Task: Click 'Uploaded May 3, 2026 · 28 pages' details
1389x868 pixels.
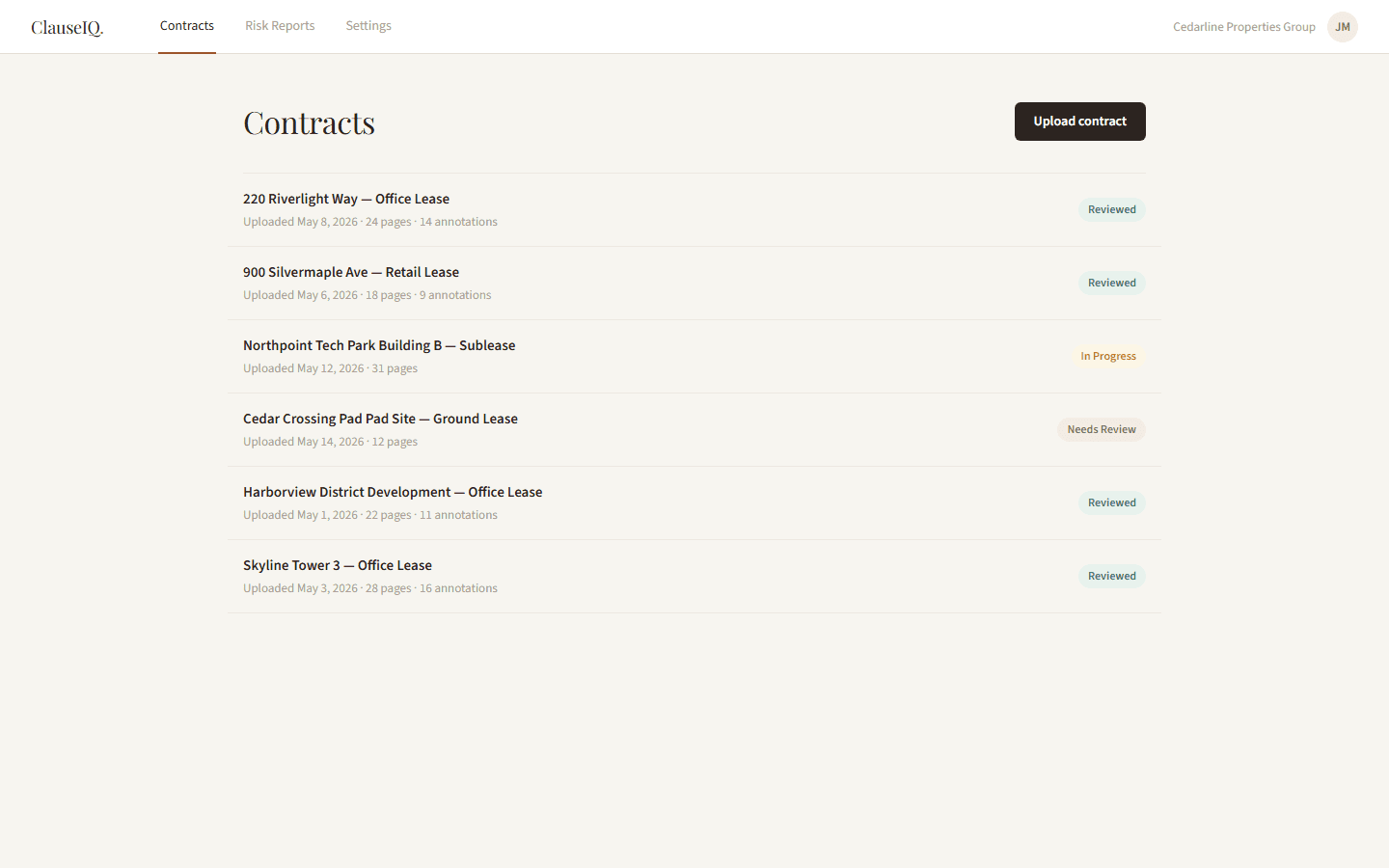Action: pyautogui.click(x=370, y=588)
